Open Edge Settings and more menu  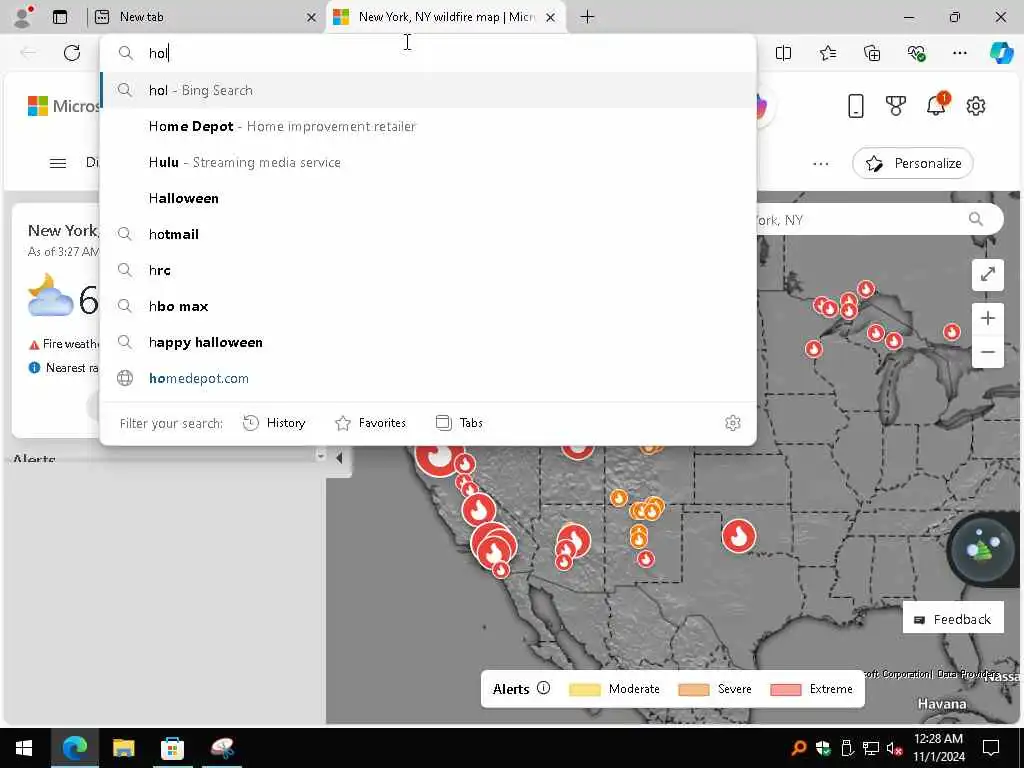959,53
